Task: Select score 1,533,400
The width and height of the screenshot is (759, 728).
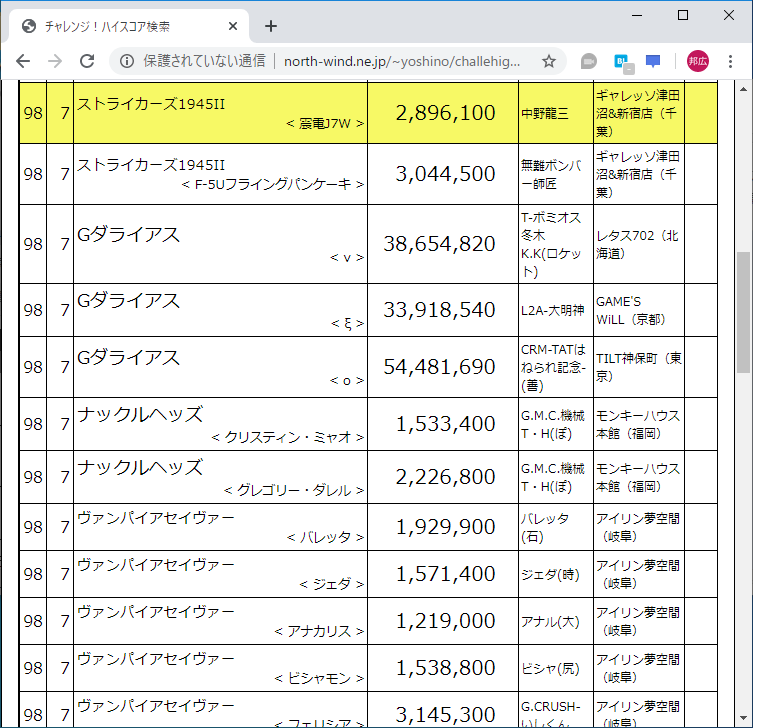Action: point(445,424)
